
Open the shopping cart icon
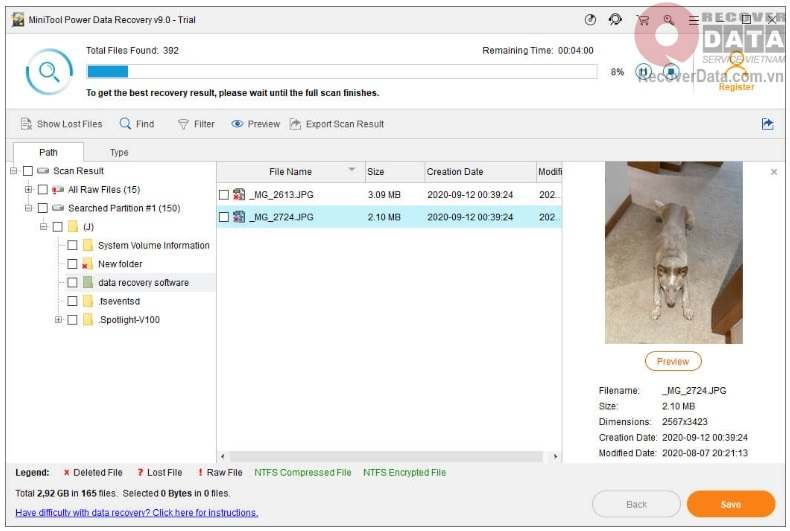[642, 20]
